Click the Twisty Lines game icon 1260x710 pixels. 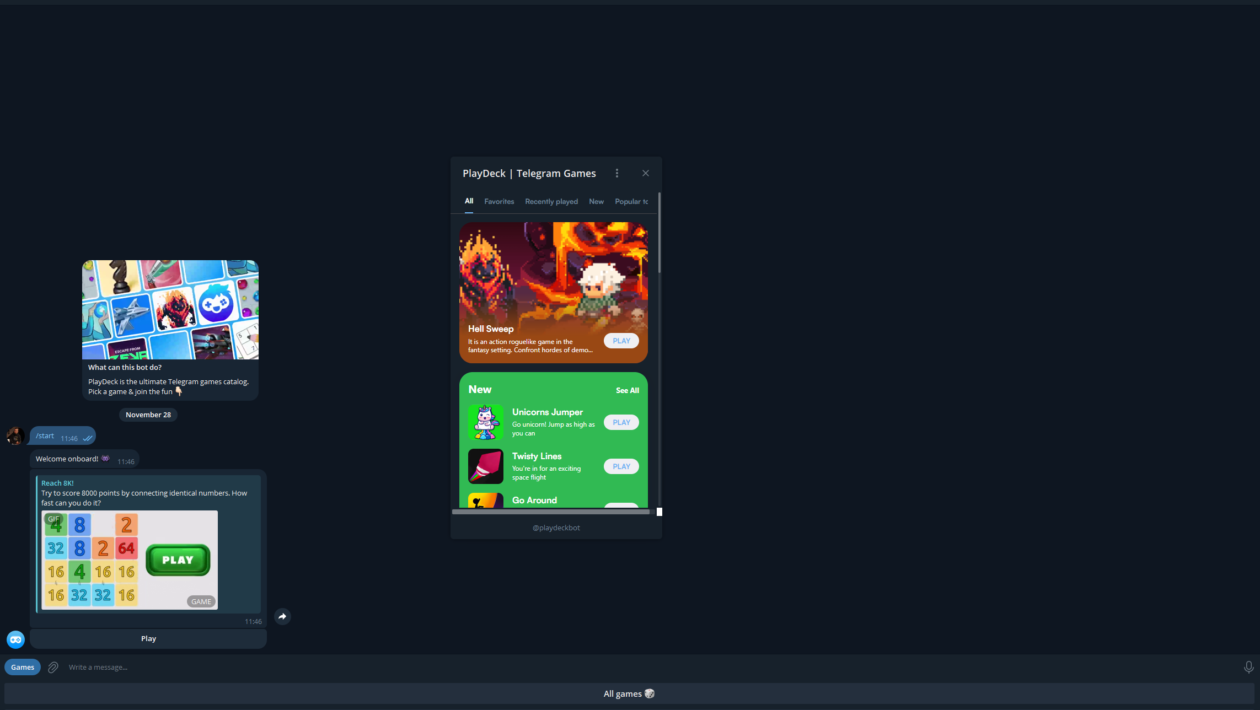coord(485,466)
